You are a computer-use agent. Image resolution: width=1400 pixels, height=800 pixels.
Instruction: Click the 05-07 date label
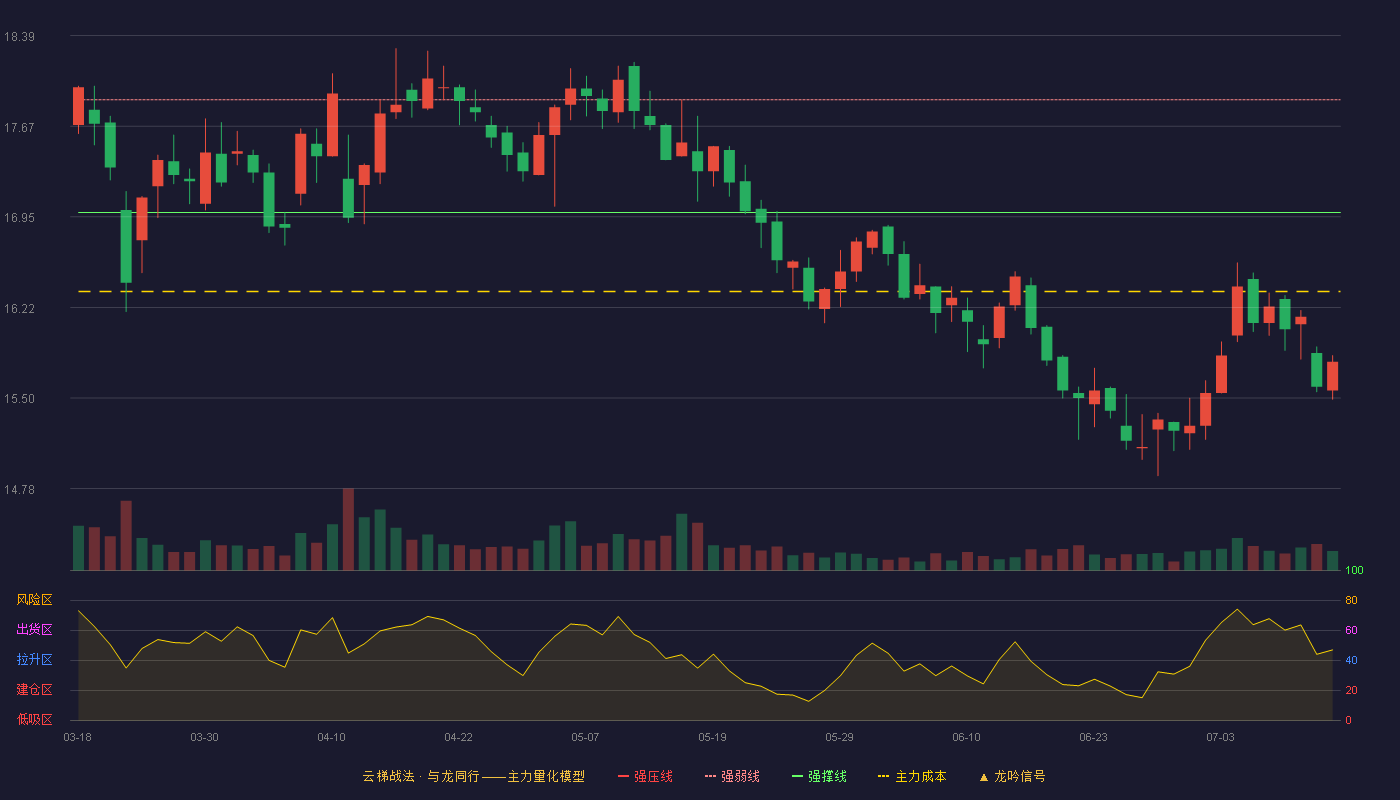pyautogui.click(x=585, y=737)
